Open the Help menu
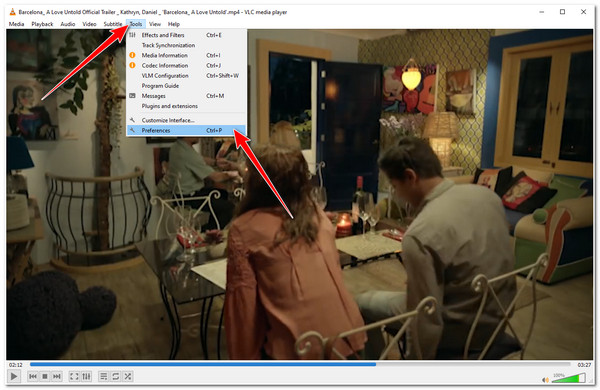The height and width of the screenshot is (390, 600). 173,24
